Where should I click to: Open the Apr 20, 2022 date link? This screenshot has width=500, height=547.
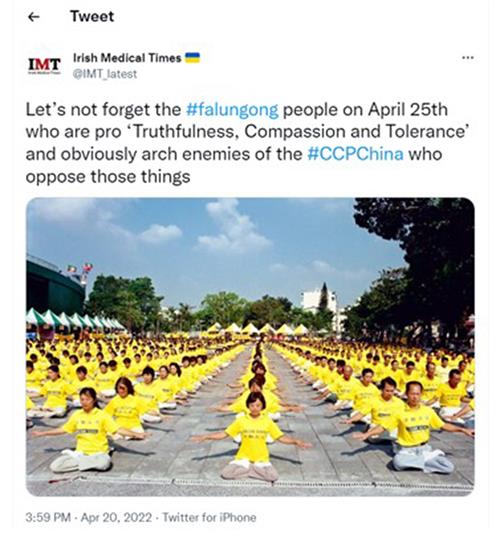(116, 517)
